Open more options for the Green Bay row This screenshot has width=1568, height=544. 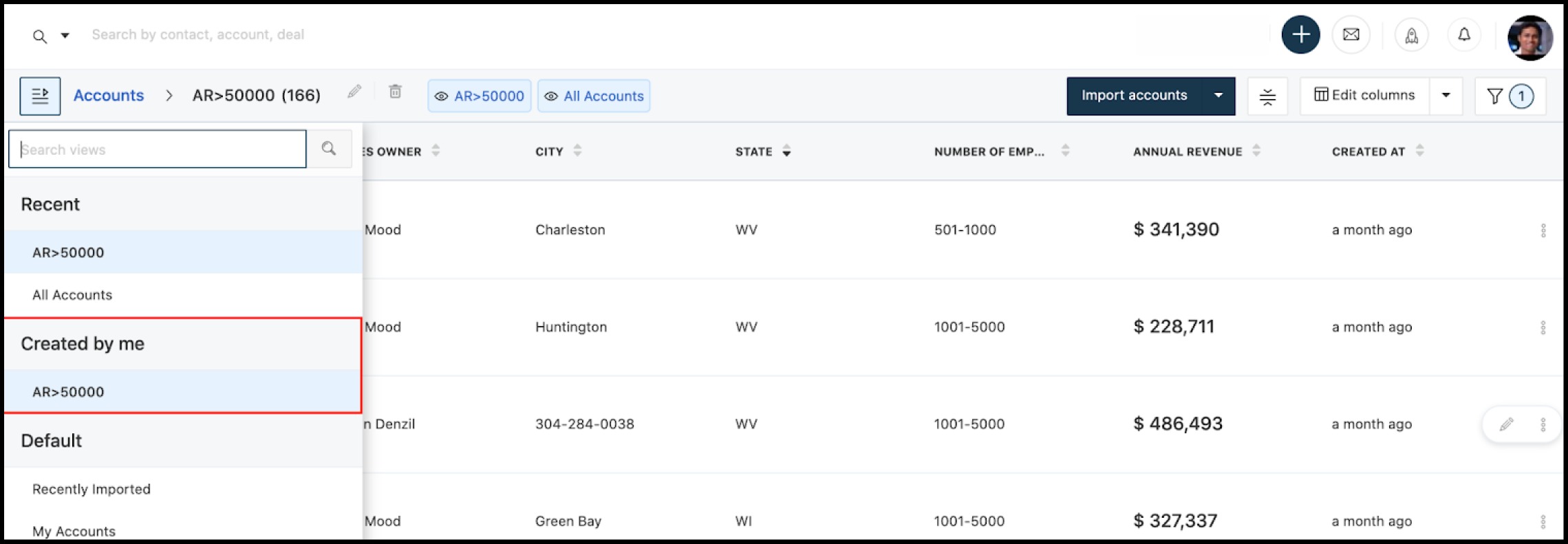[x=1543, y=522]
